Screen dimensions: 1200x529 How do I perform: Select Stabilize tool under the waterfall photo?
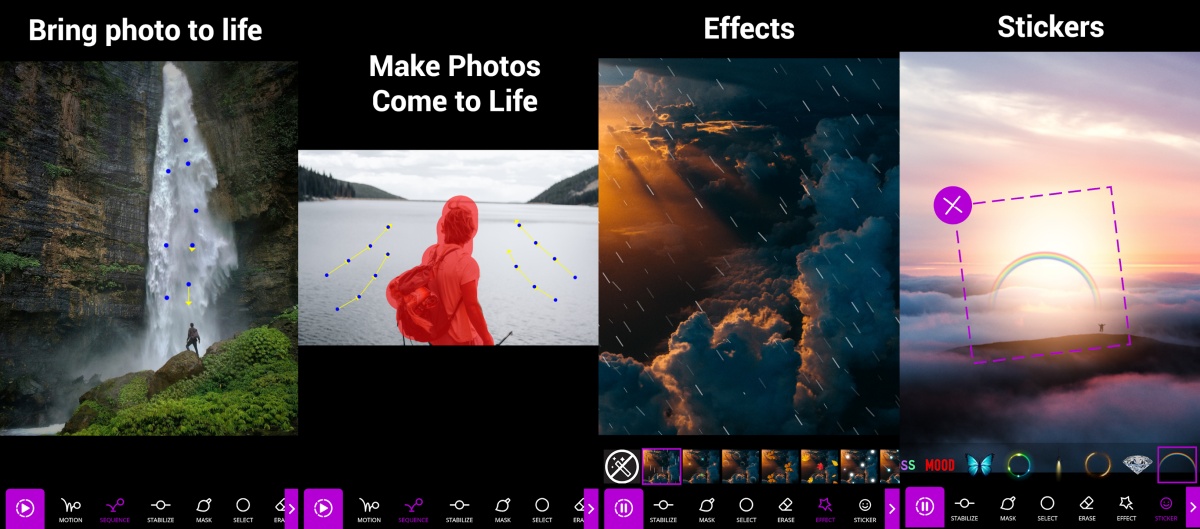click(x=160, y=508)
